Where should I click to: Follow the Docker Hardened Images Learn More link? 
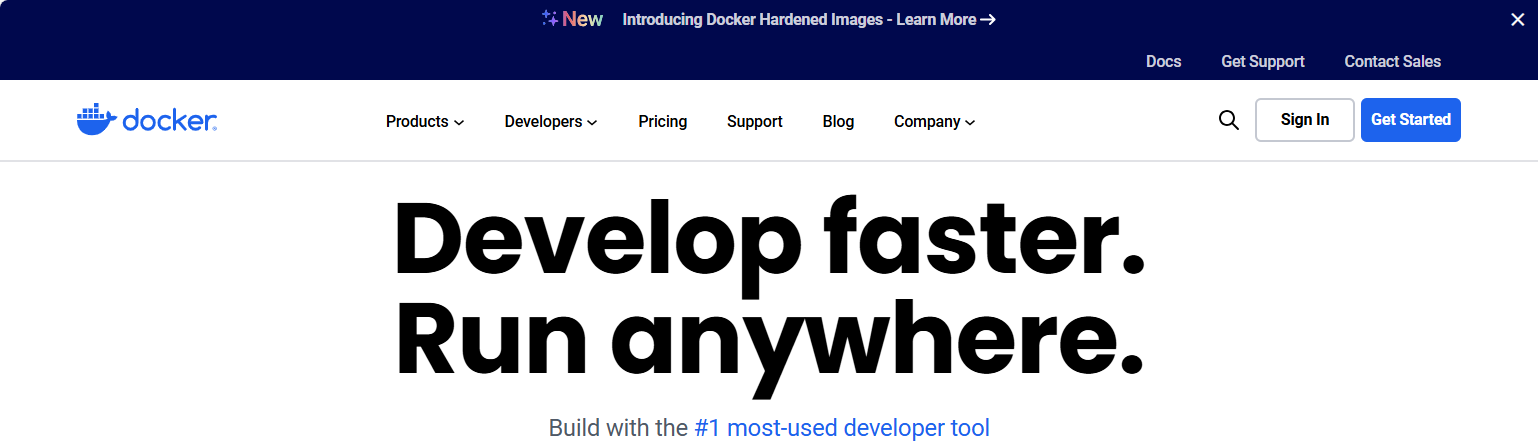point(809,19)
